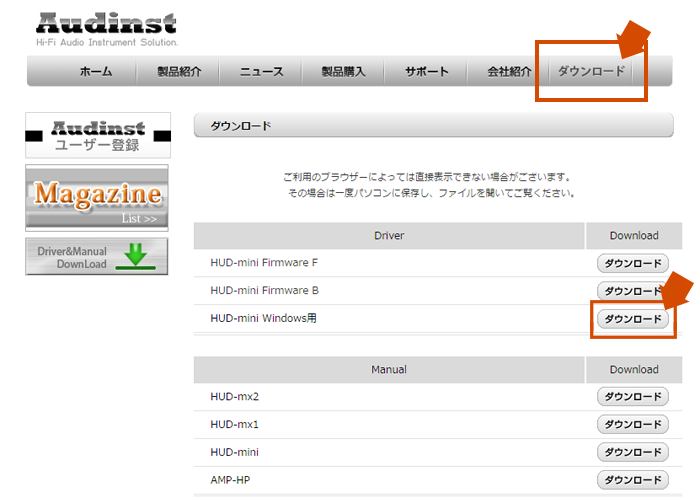
Task: Click the HUD-mini Windows用 text
Action: click(263, 318)
